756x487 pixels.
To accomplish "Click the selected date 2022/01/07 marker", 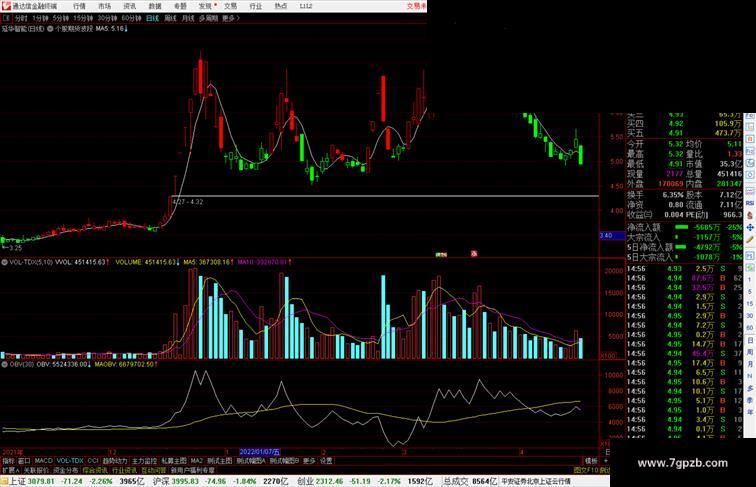I will [x=260, y=452].
